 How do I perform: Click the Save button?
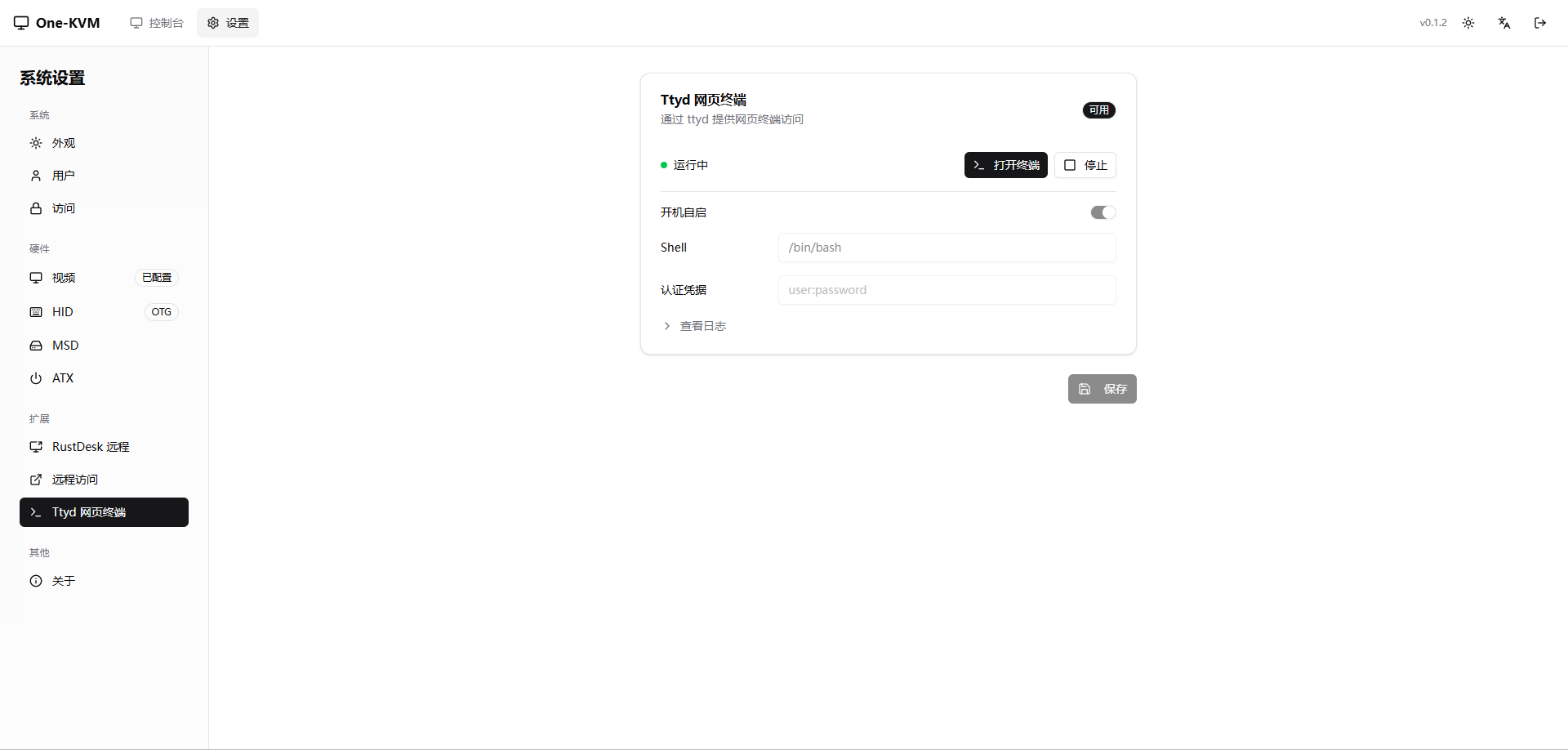click(1102, 389)
